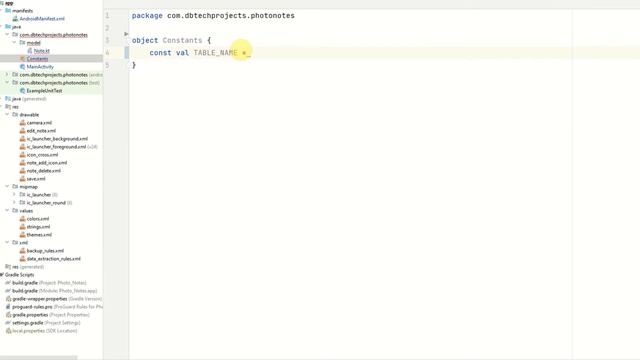This screenshot has width=640, height=360.
Task: Open data_extraction_rules.xml
Action: pyautogui.click(x=53, y=259)
